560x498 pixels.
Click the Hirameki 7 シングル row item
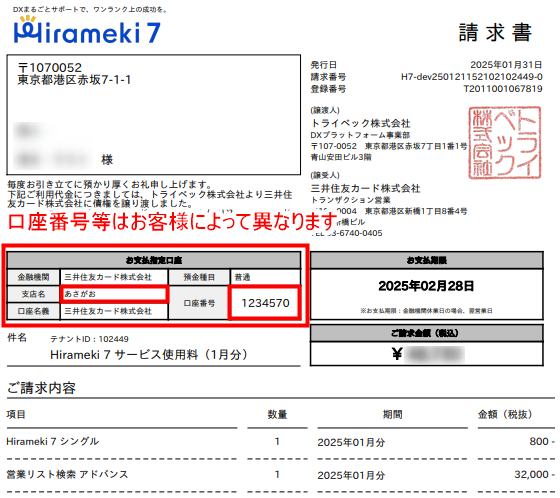(x=52, y=442)
